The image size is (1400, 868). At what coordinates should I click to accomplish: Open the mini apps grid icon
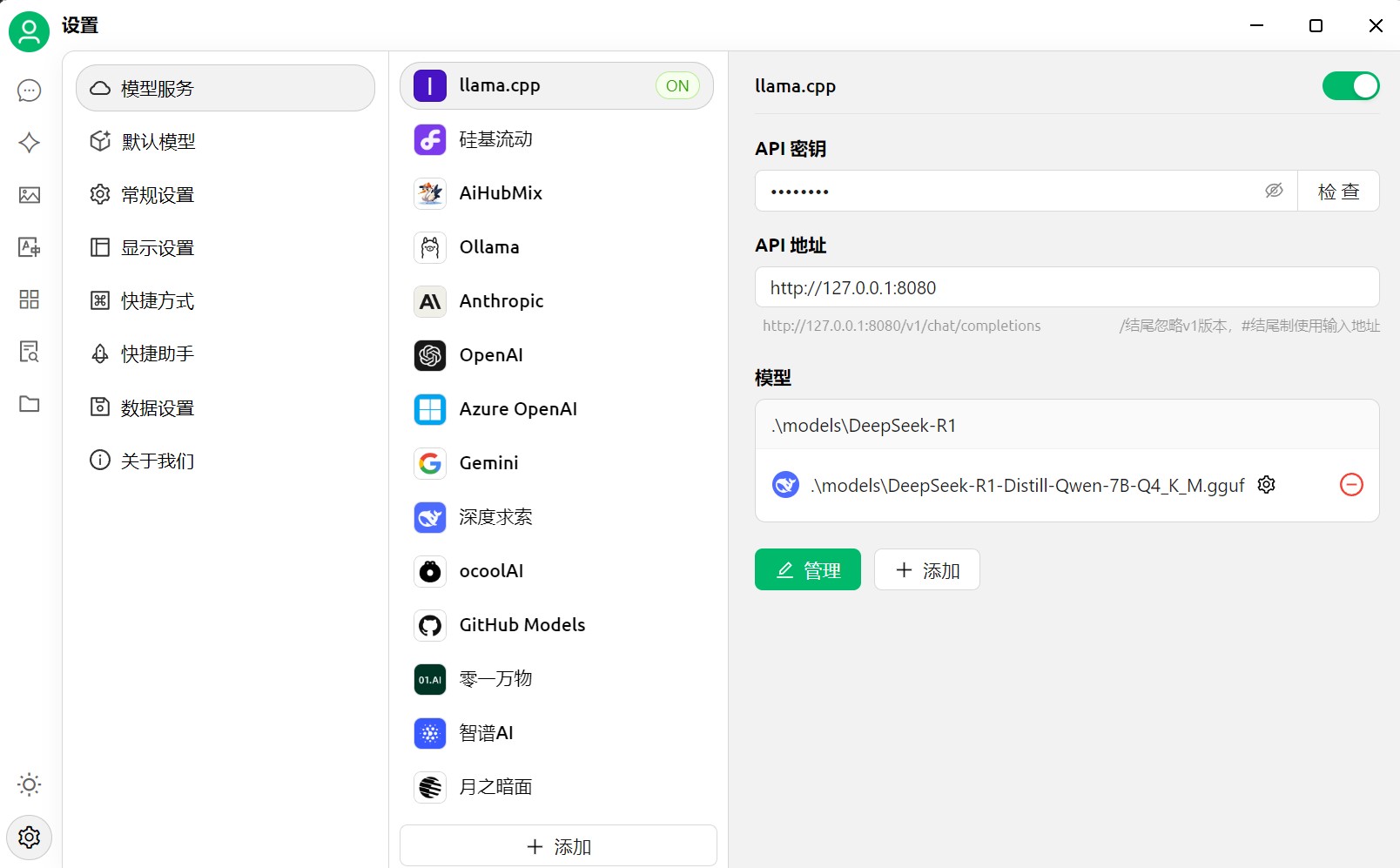point(30,299)
